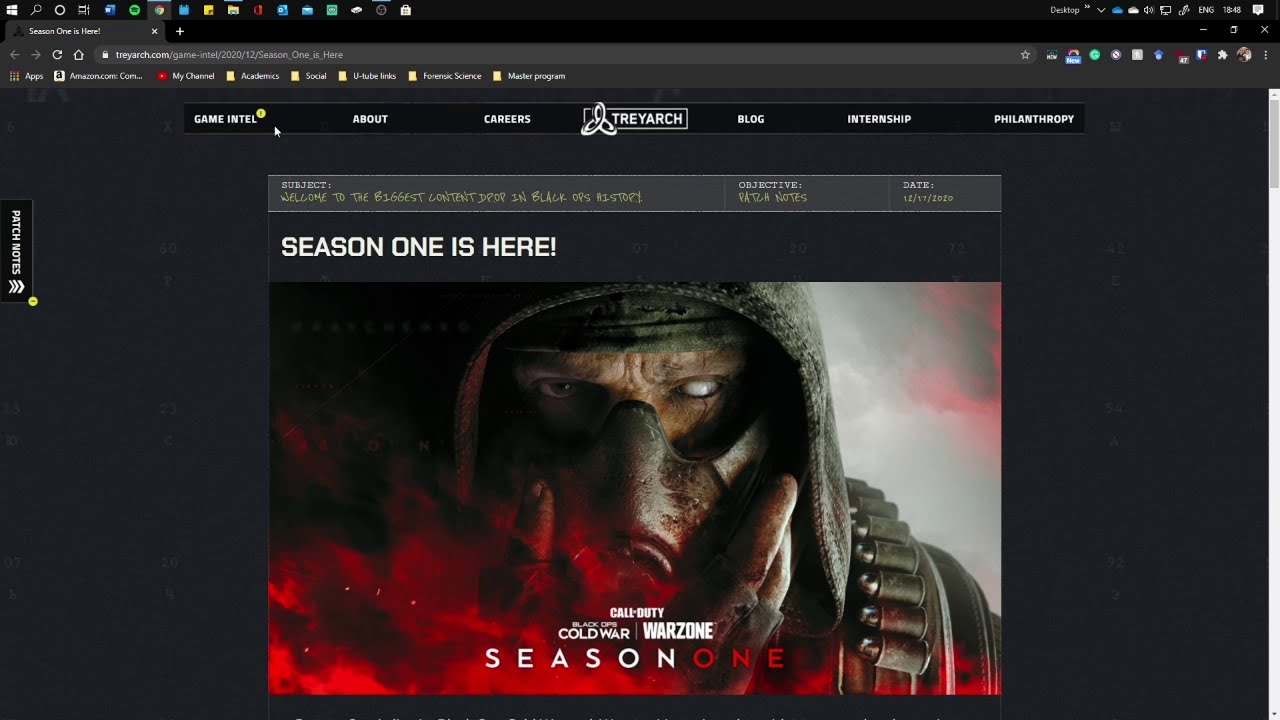Viewport: 1280px width, 720px height.
Task: Open the Amazon.com bookmark
Action: tap(99, 76)
